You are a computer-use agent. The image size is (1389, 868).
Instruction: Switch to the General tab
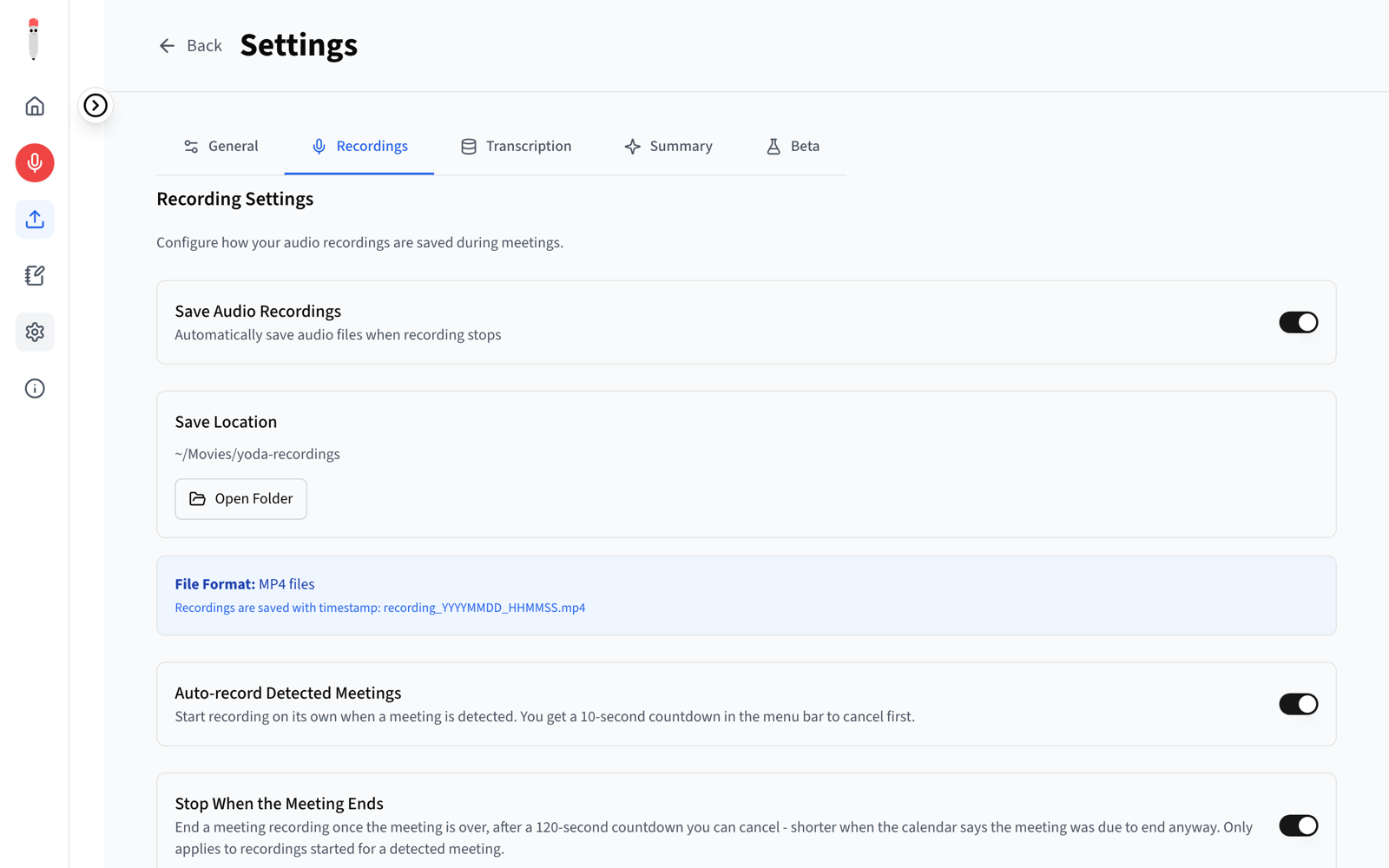pyautogui.click(x=221, y=146)
